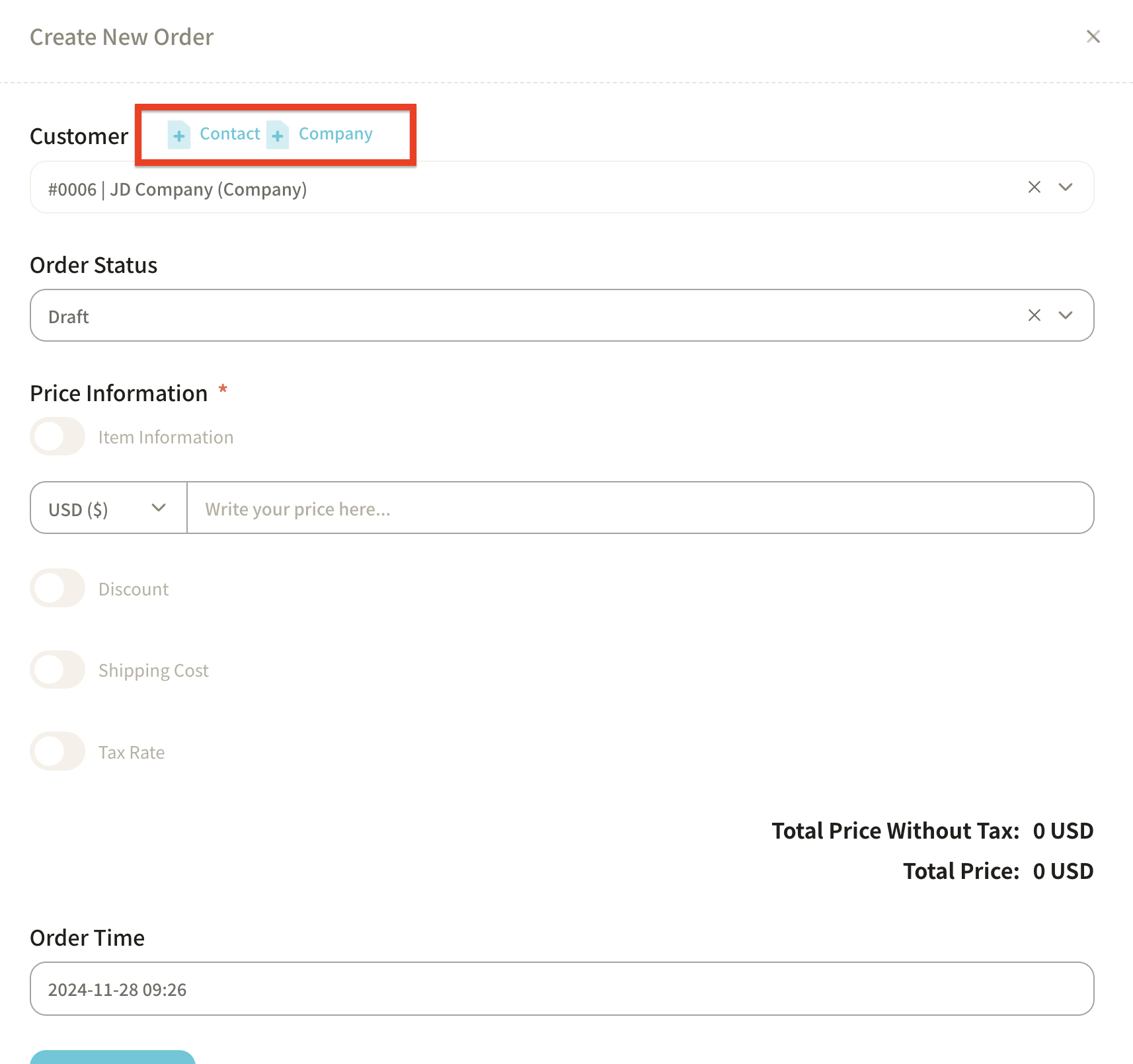This screenshot has width=1133, height=1064.
Task: Clear the selected JD Company customer
Action: pyautogui.click(x=1034, y=188)
